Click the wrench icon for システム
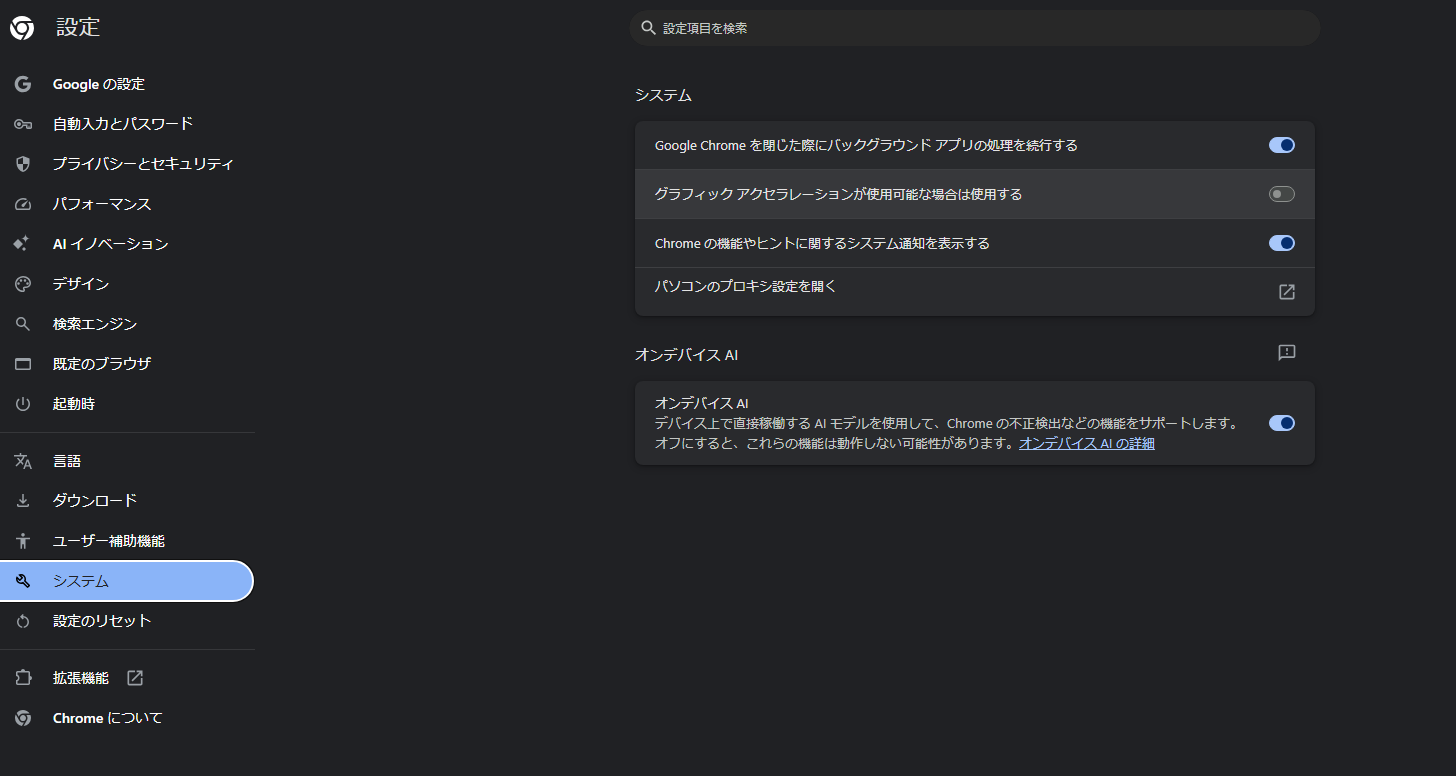Screen dimensions: 1456x776 click(x=23, y=581)
